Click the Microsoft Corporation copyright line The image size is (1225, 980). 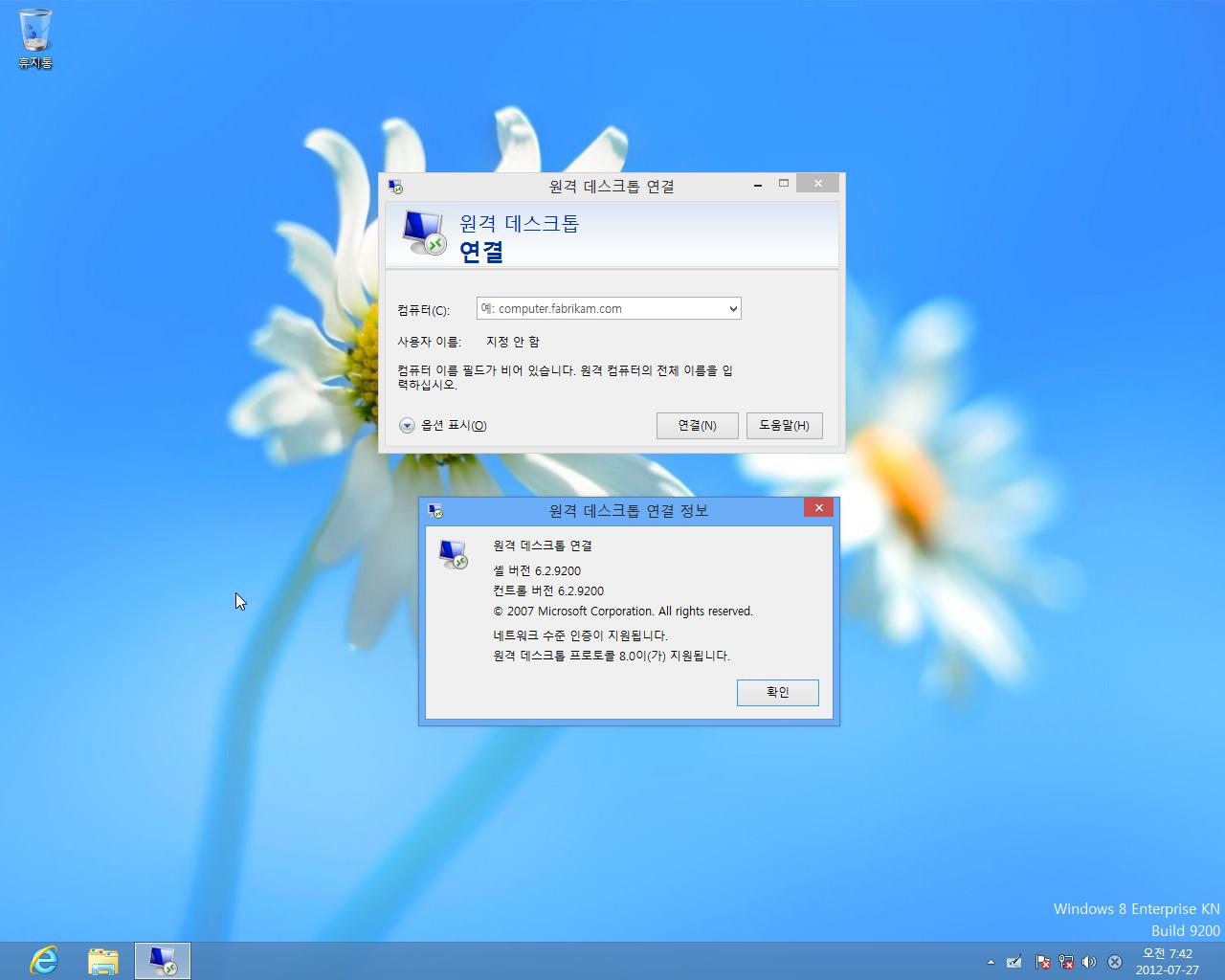[x=623, y=611]
